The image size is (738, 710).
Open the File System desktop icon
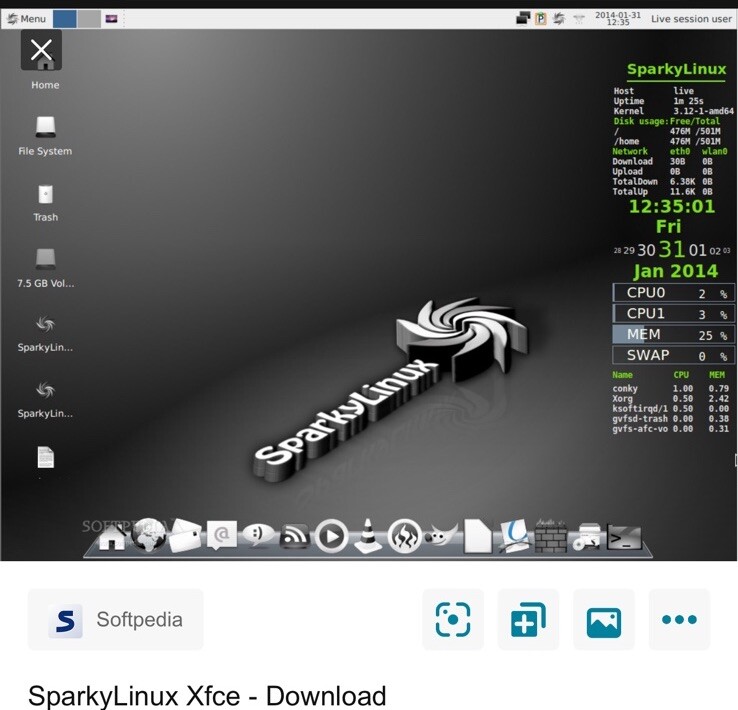(45, 136)
